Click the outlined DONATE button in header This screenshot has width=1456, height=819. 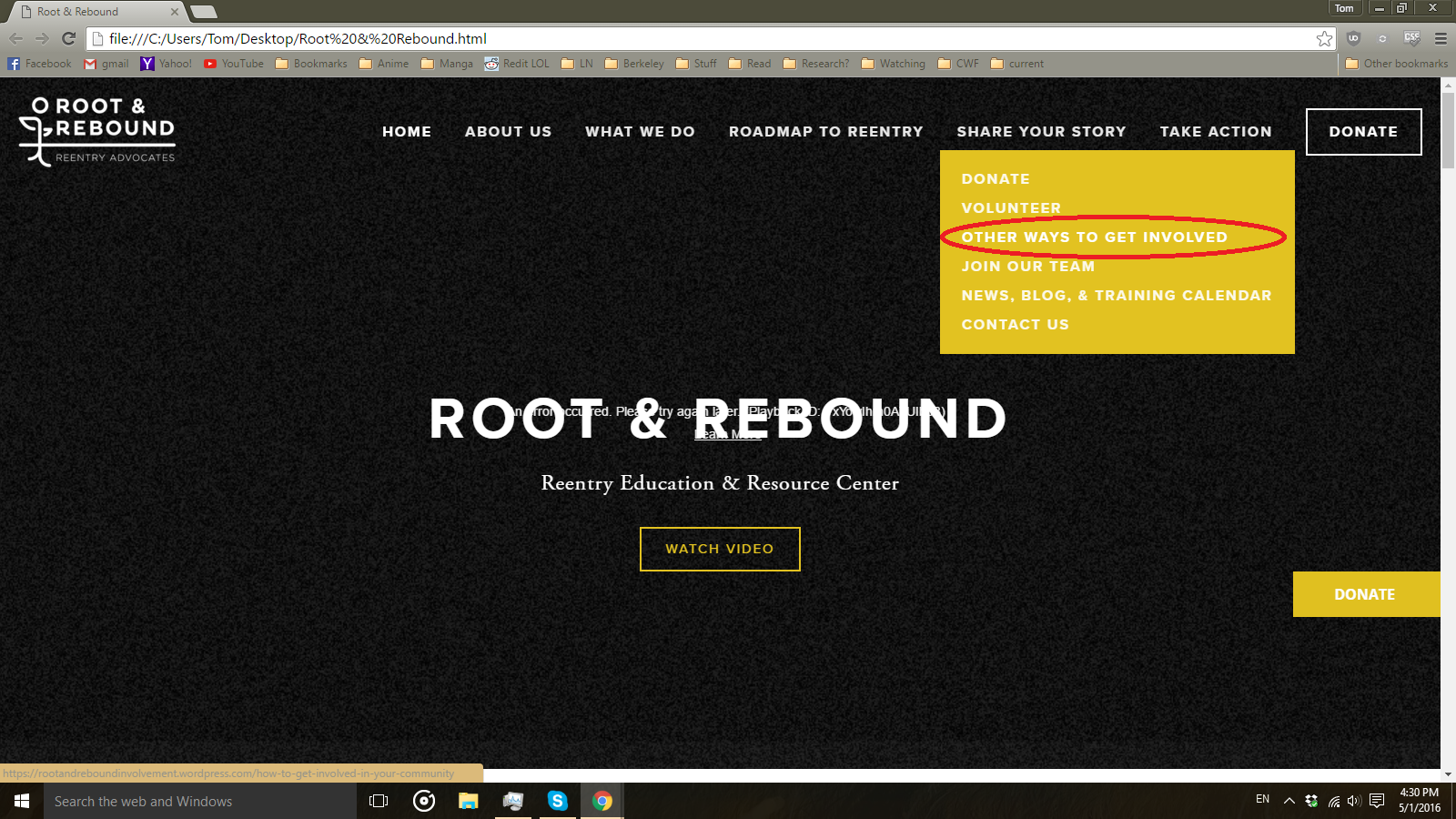pos(1363,132)
